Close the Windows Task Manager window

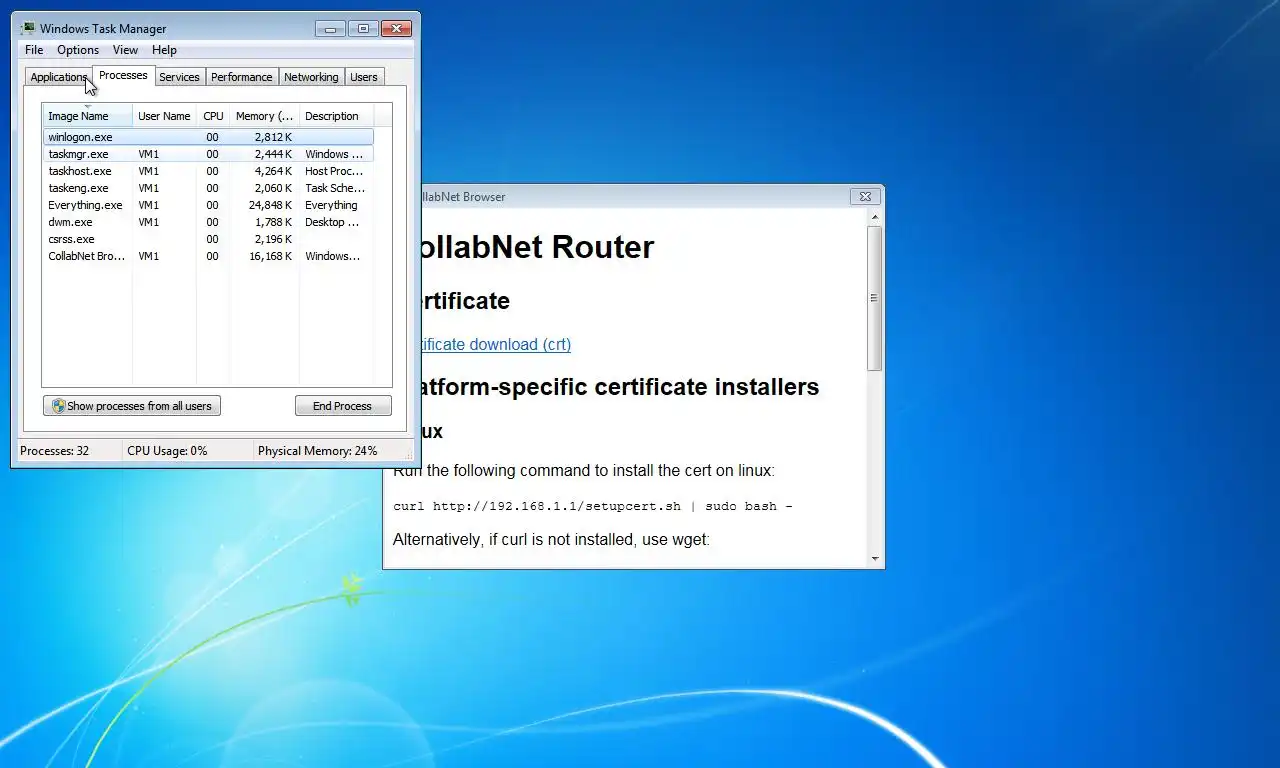397,29
